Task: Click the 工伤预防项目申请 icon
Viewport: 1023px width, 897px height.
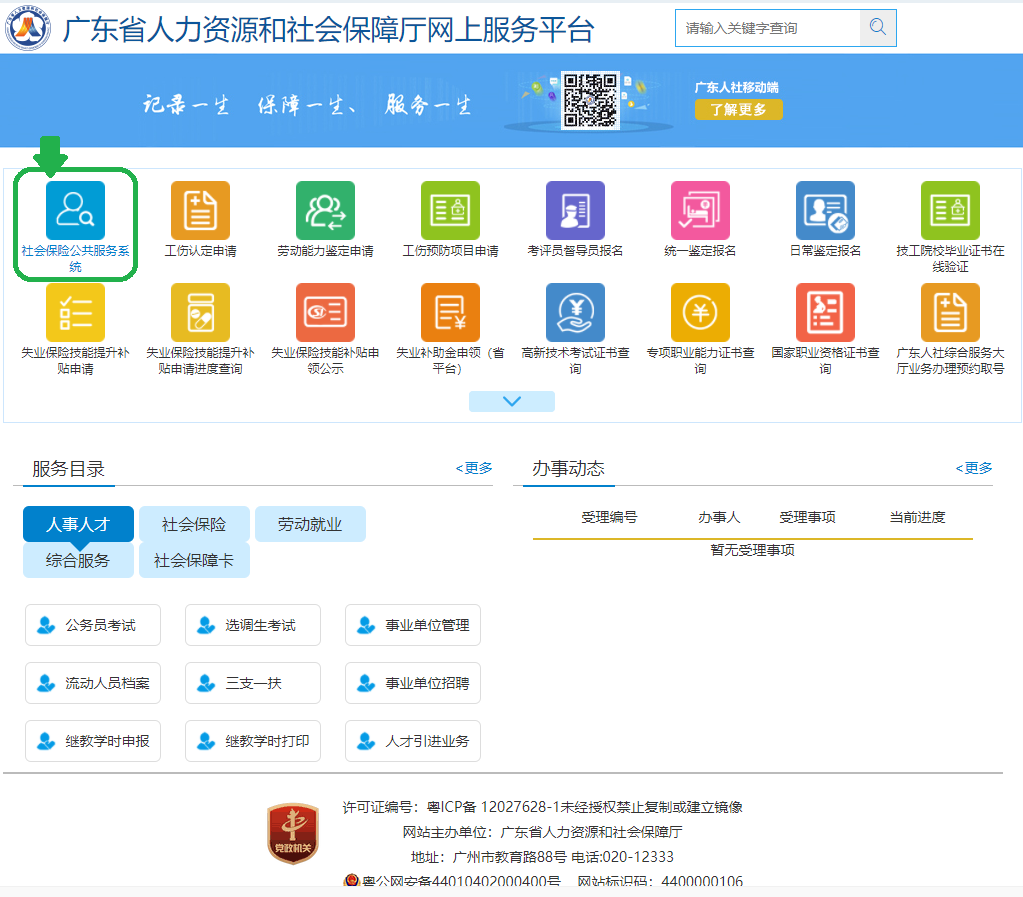Action: (x=449, y=210)
